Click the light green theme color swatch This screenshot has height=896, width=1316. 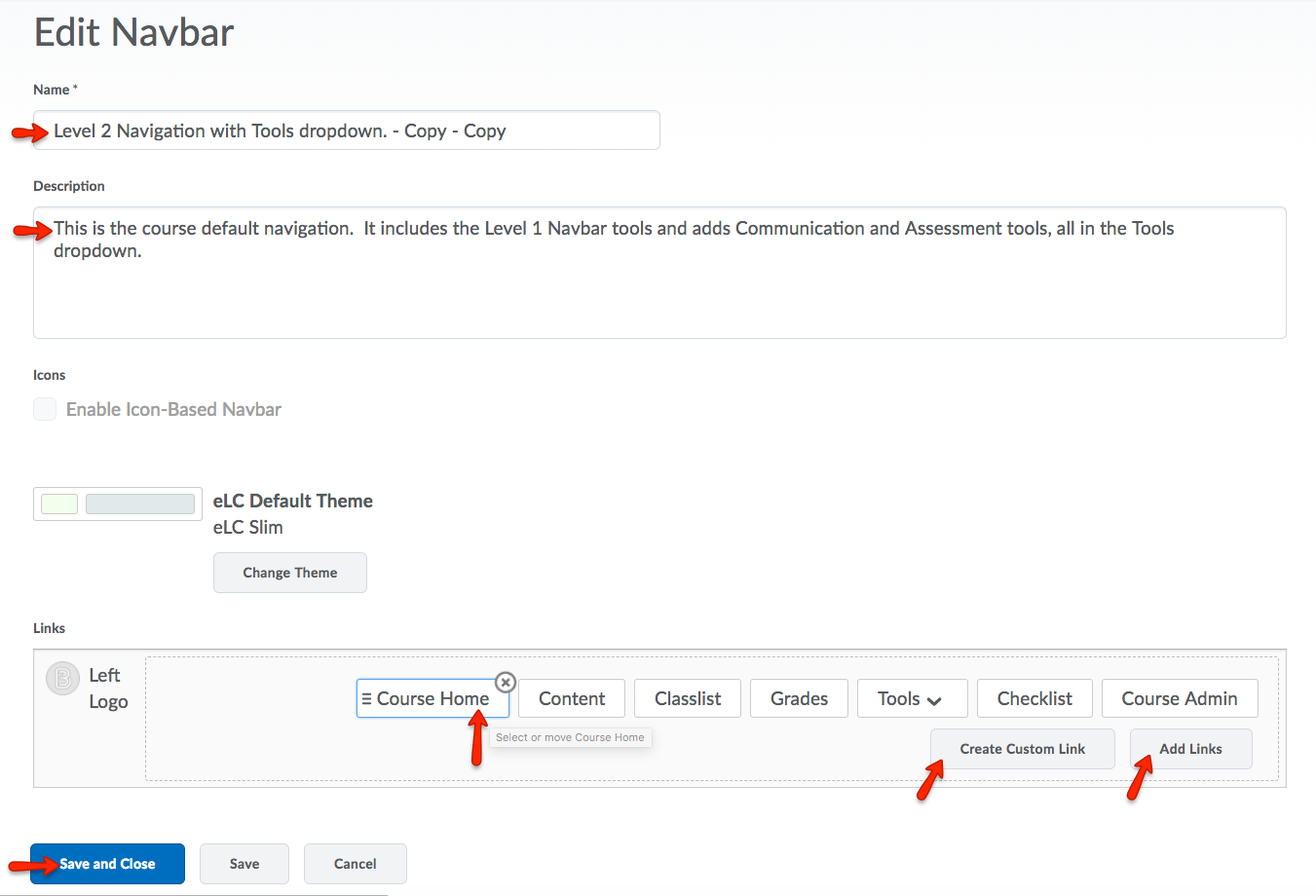click(x=59, y=504)
